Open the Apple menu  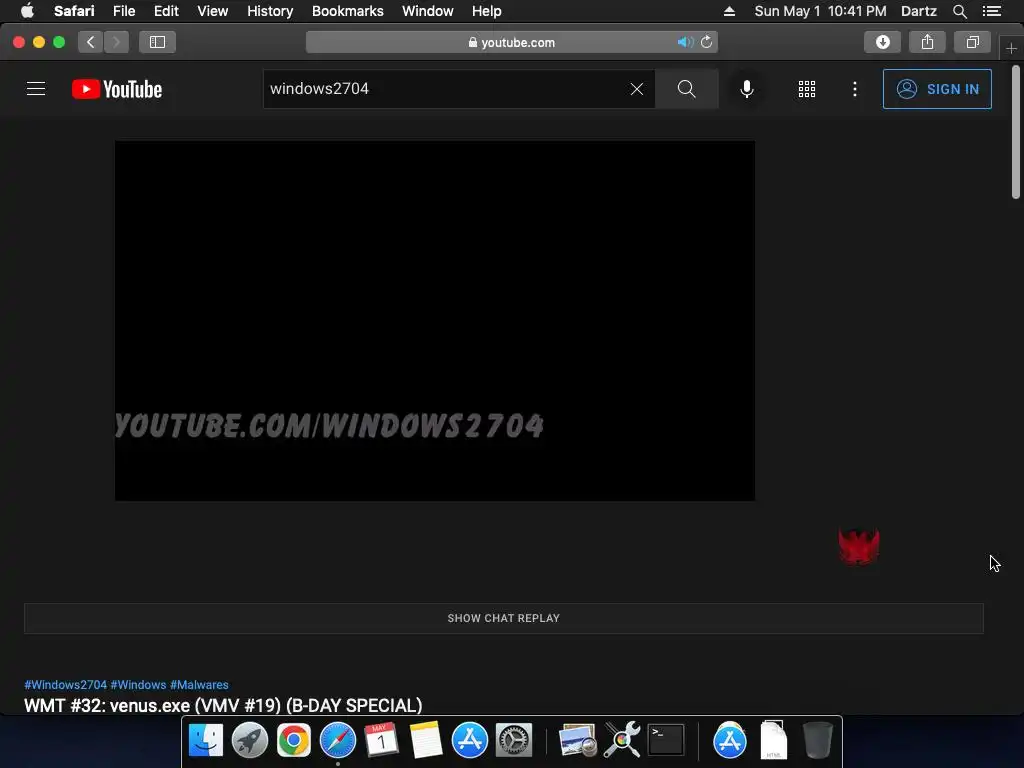tap(27, 11)
